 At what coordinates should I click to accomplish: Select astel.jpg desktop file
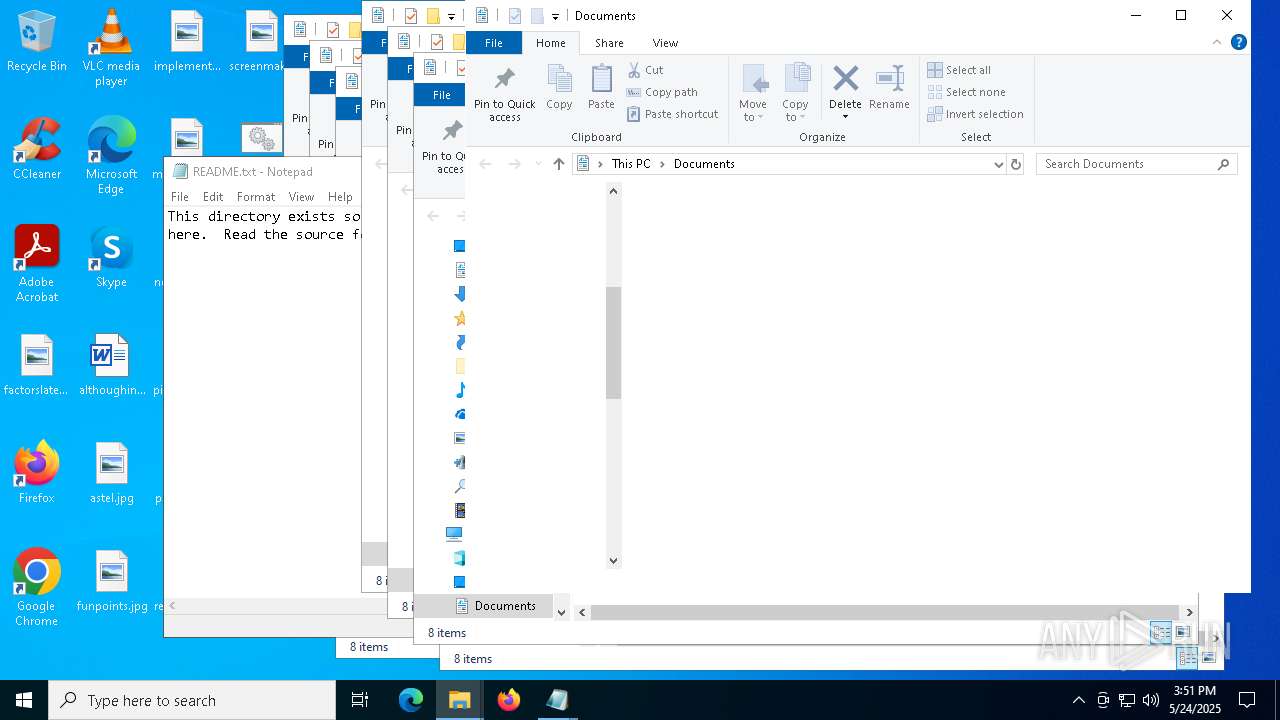(x=111, y=472)
